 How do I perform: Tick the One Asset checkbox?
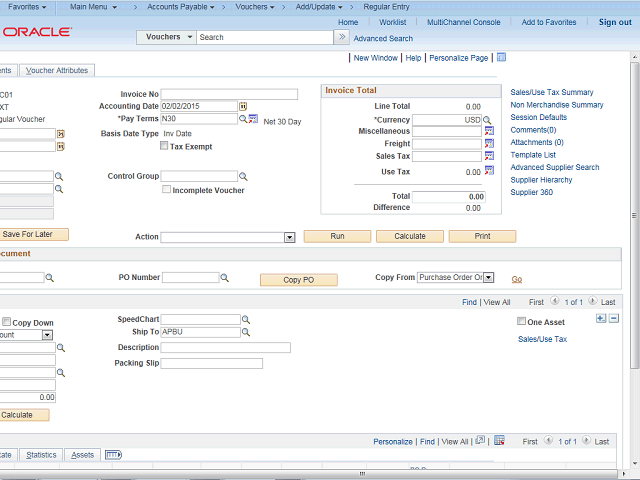point(521,322)
